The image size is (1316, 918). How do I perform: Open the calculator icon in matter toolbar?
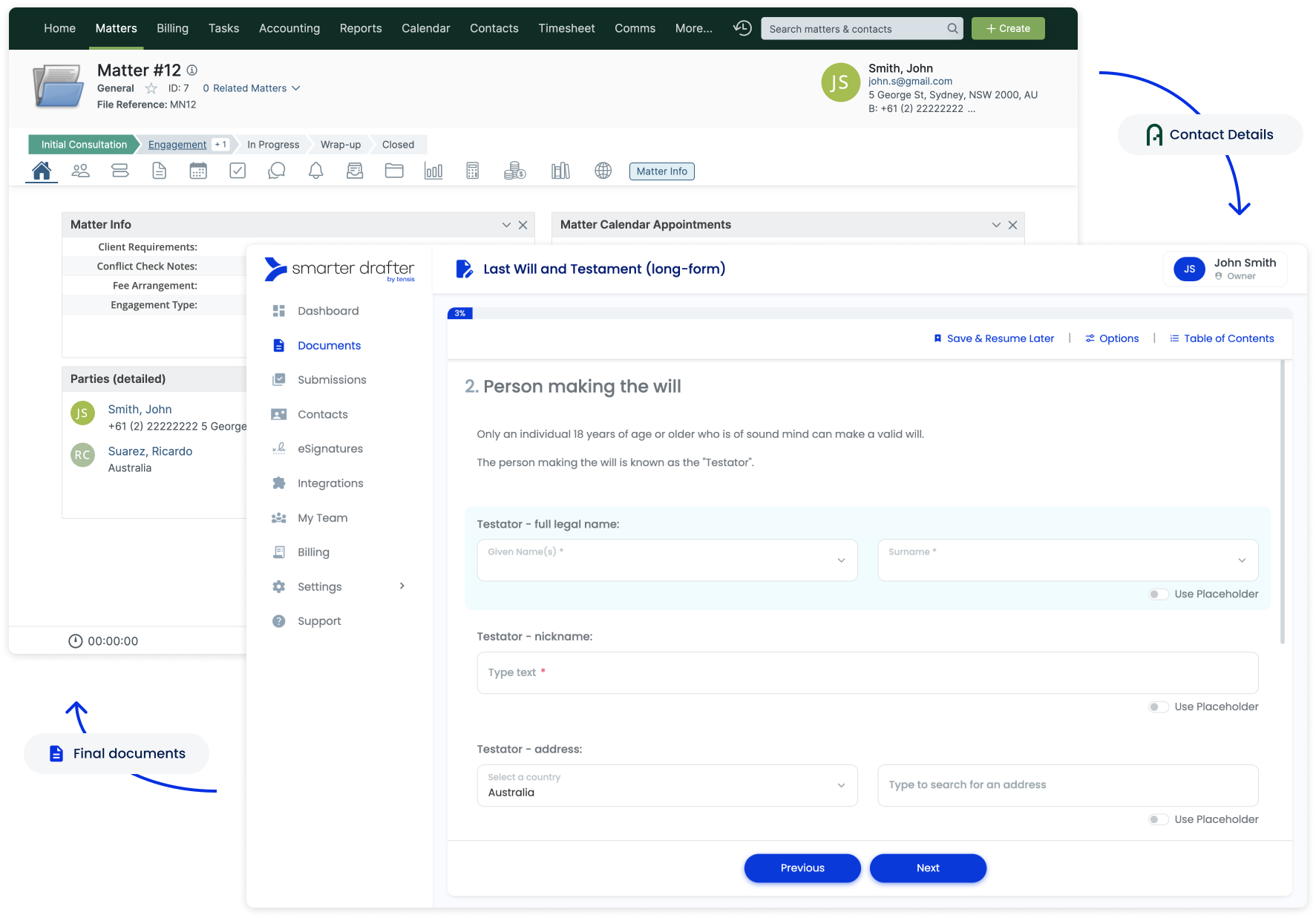pos(472,171)
